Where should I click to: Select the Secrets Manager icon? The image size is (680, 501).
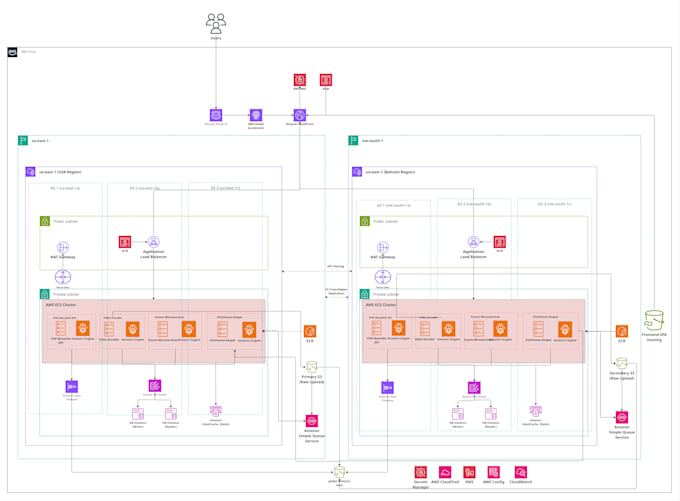(420, 472)
